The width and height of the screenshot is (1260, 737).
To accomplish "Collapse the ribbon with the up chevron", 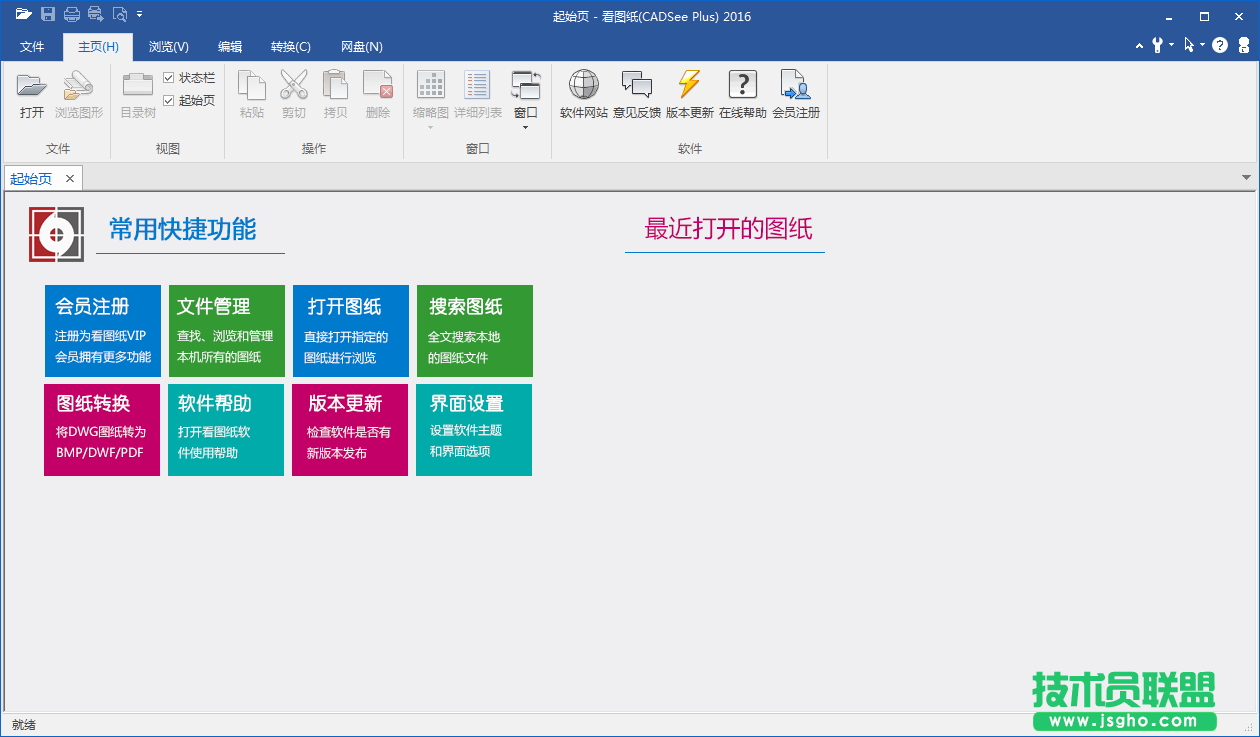I will point(1141,45).
